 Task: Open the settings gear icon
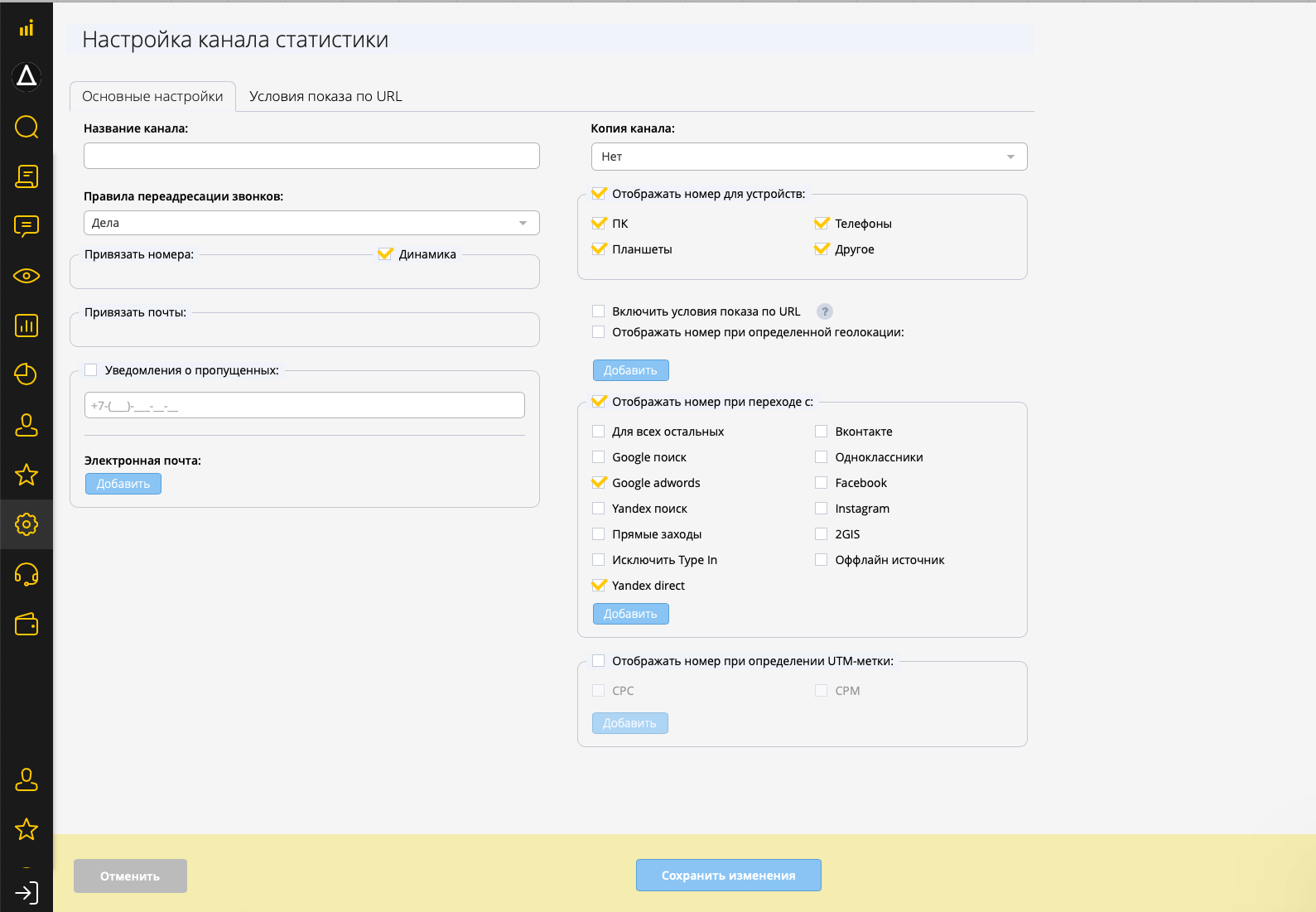tap(27, 524)
